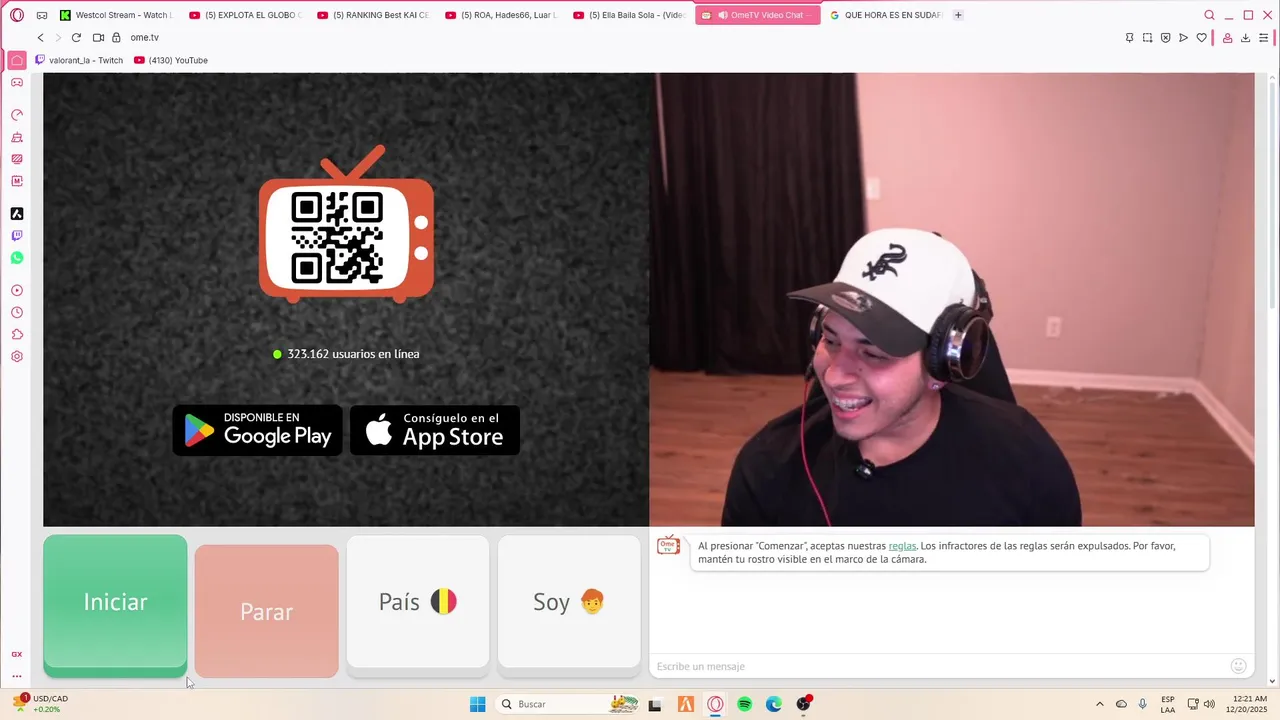
Task: Open the sidebar extensions cube icon
Action: pos(17,335)
